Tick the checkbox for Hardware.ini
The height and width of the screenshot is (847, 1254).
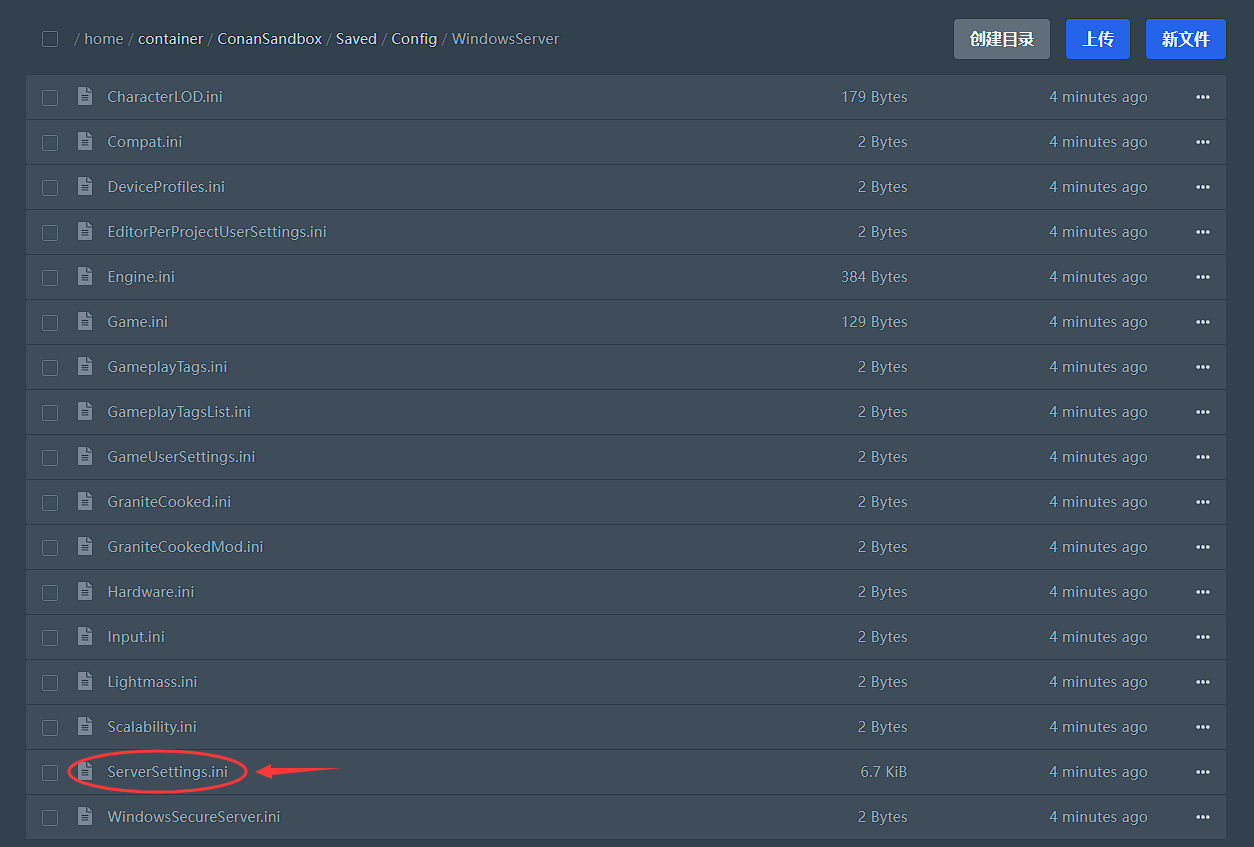click(50, 593)
